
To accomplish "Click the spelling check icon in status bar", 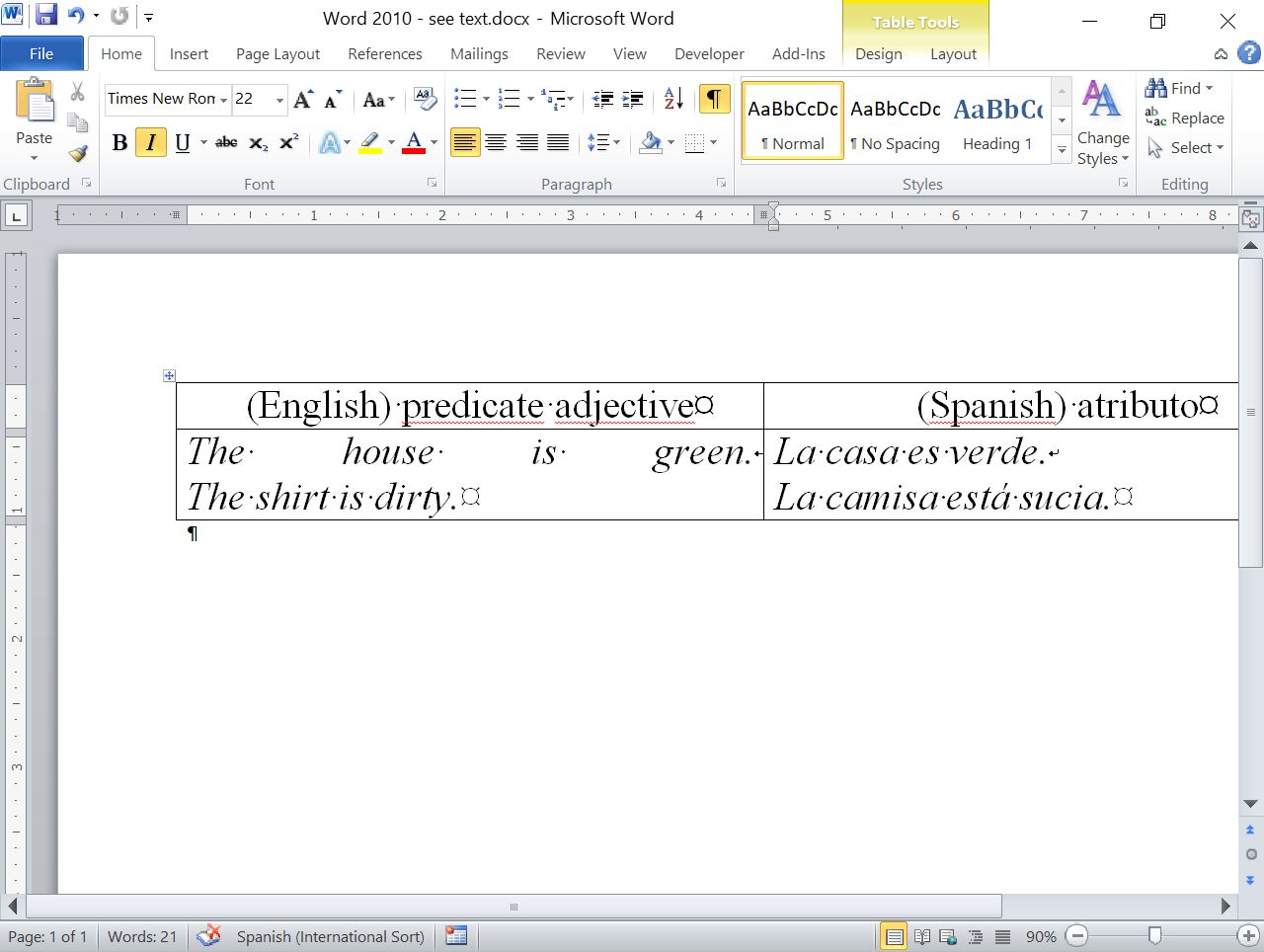I will 208,935.
